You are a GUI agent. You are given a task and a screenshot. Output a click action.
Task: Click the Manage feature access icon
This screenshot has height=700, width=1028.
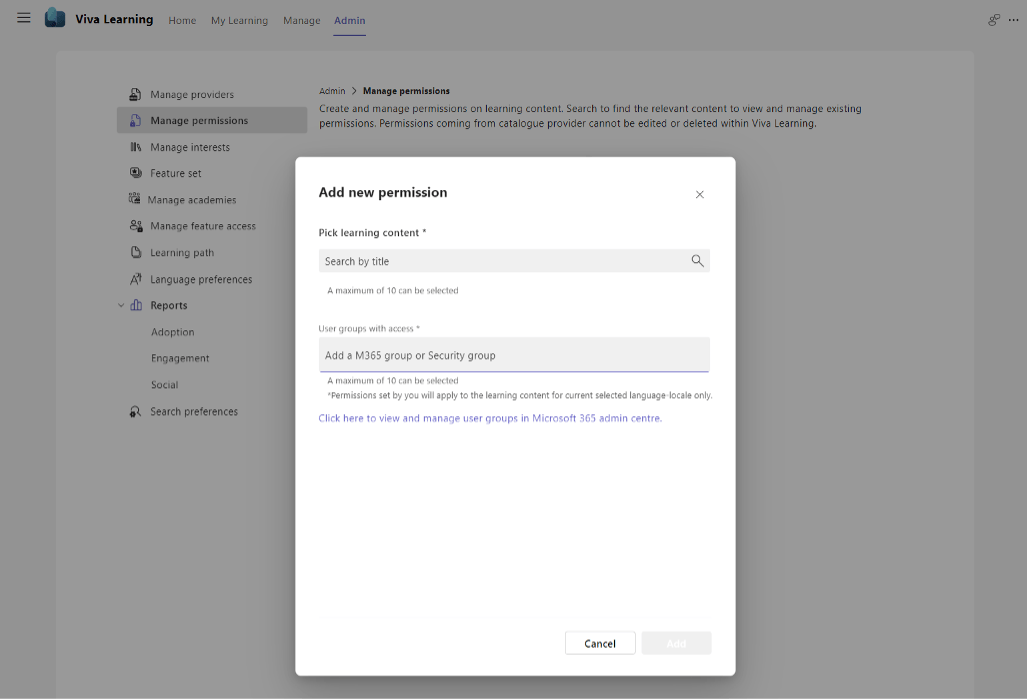(x=136, y=226)
